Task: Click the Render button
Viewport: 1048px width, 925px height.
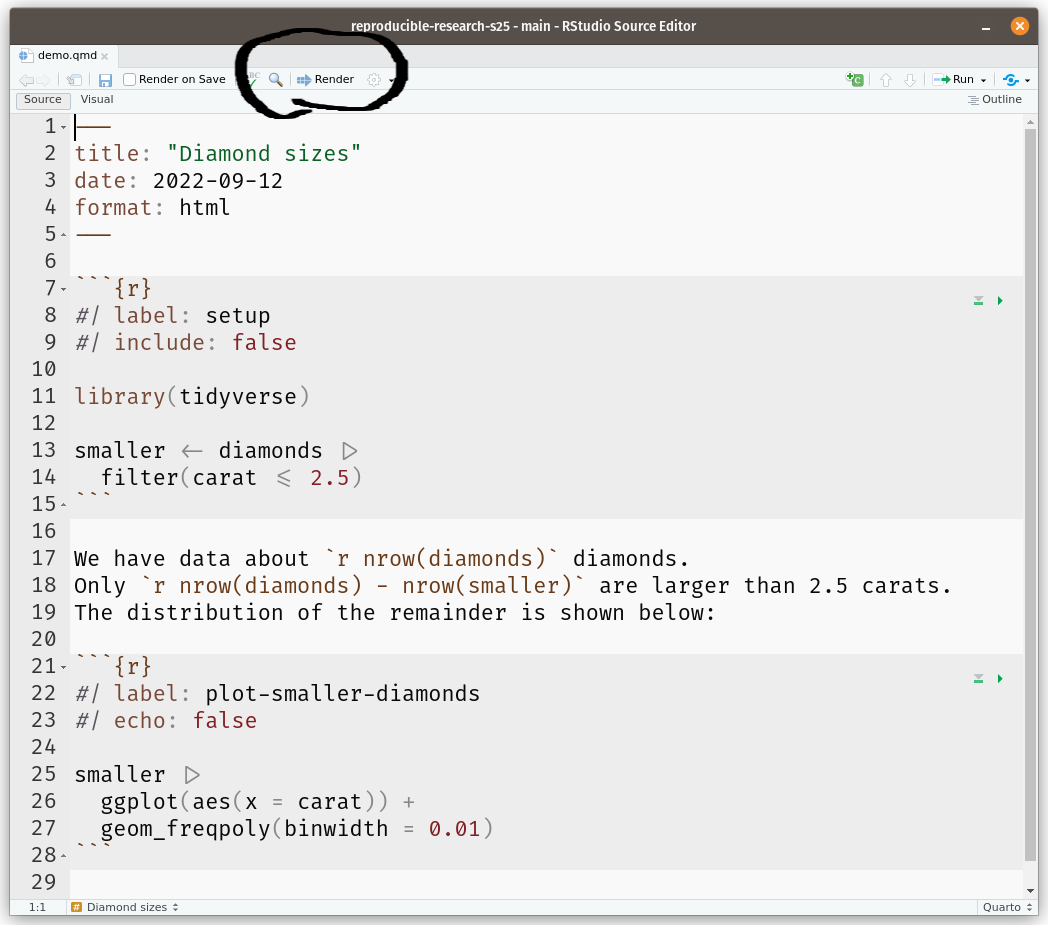Action: pyautogui.click(x=326, y=80)
